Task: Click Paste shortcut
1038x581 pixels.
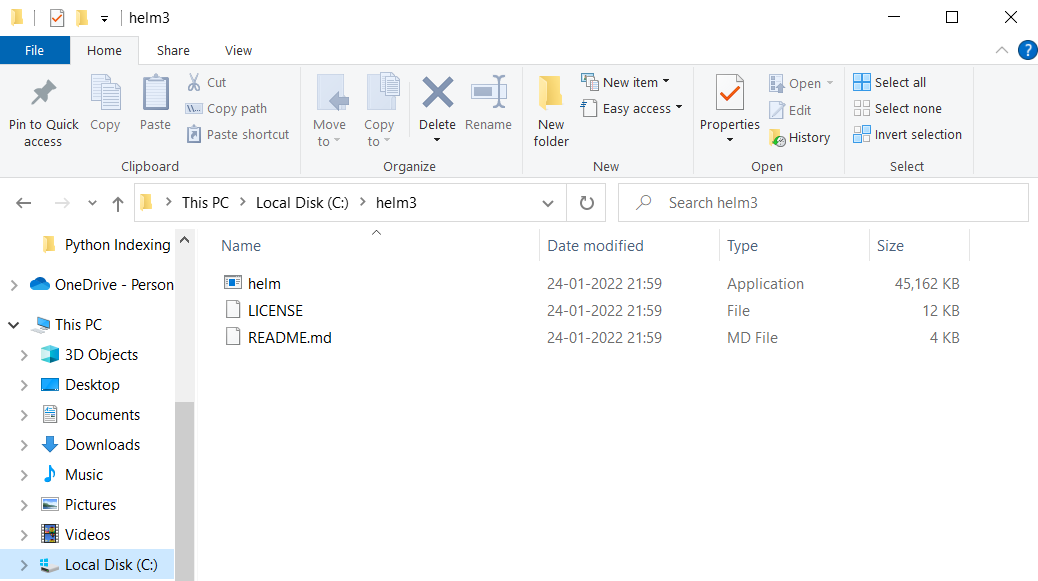Action: (238, 134)
